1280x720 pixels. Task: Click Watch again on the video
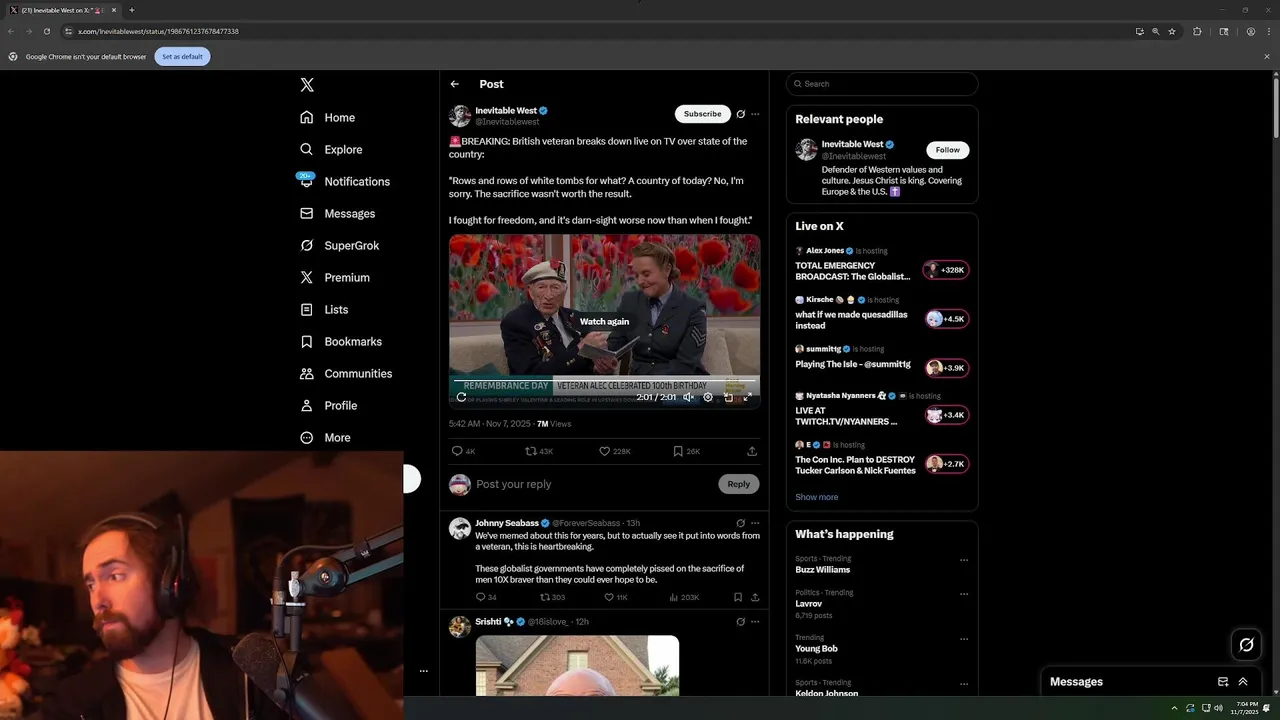click(x=604, y=321)
